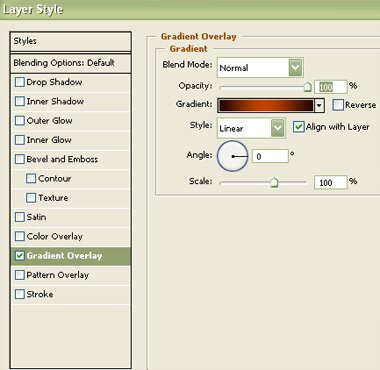This screenshot has height=370, width=380.
Task: Select the Contour label row
Action: (x=55, y=179)
